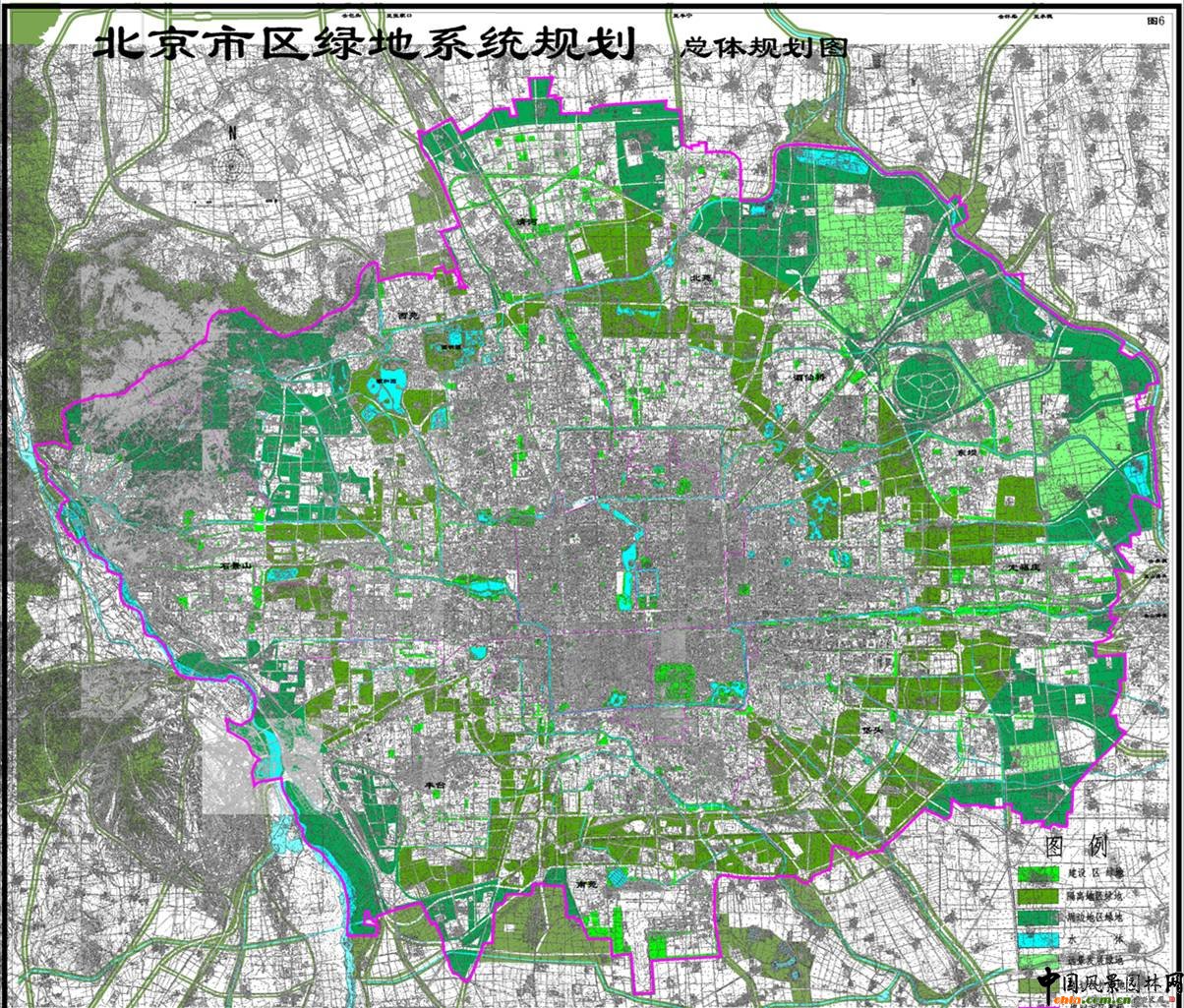Click the 石景山 district label
This screenshot has height=1008, width=1184.
[x=238, y=566]
